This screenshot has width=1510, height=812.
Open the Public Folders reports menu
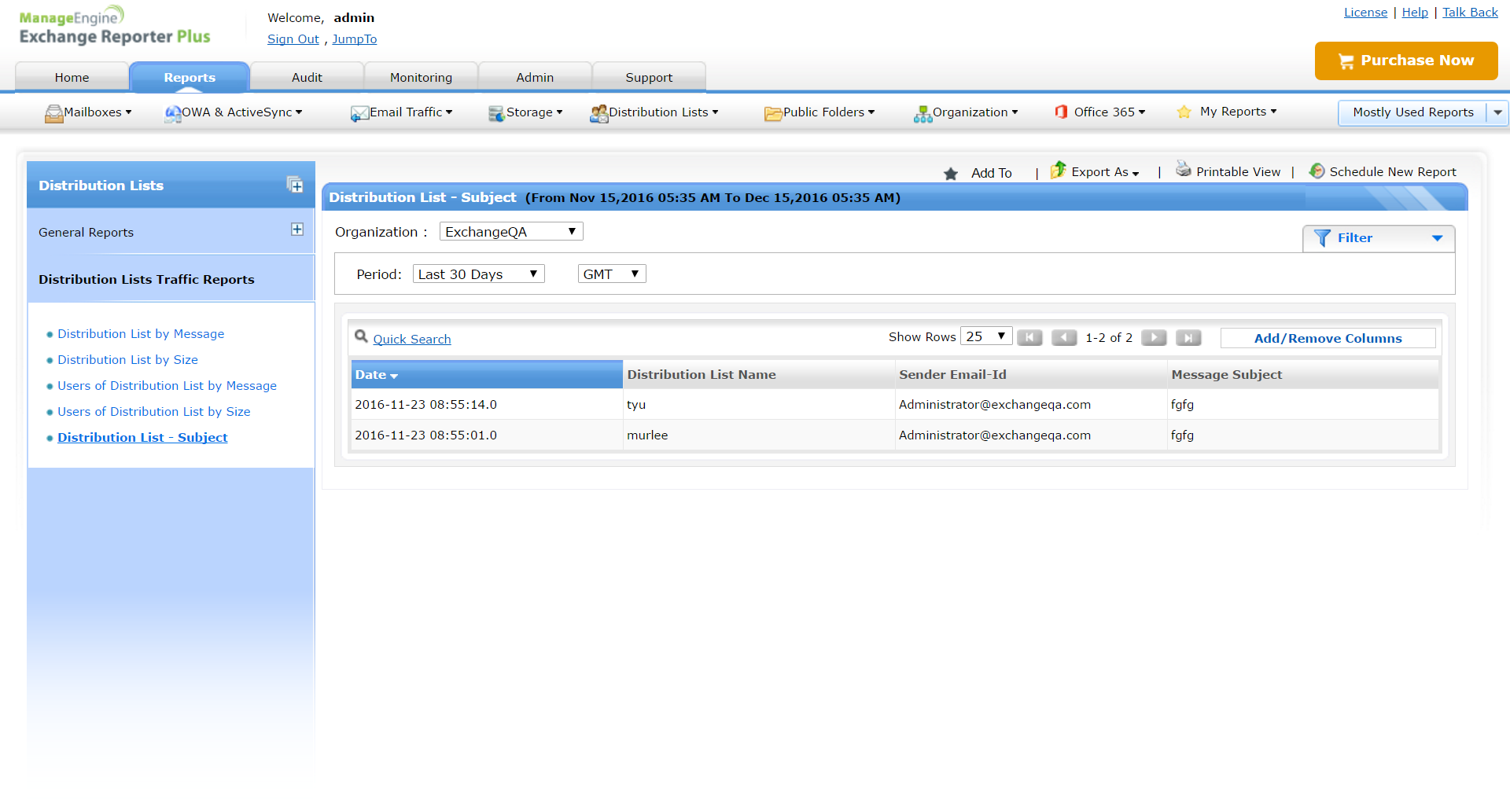[829, 112]
